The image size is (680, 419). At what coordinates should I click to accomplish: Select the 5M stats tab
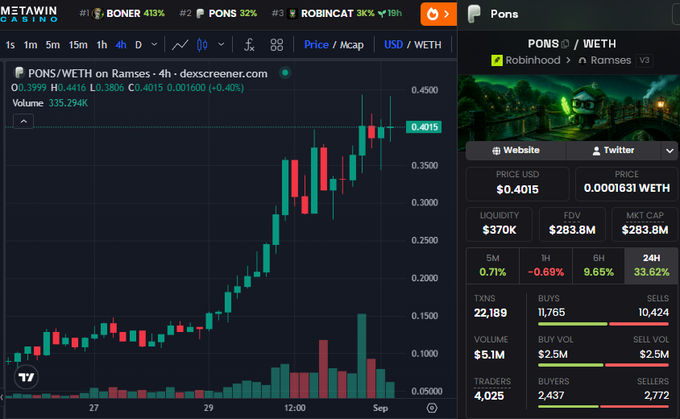coord(493,265)
